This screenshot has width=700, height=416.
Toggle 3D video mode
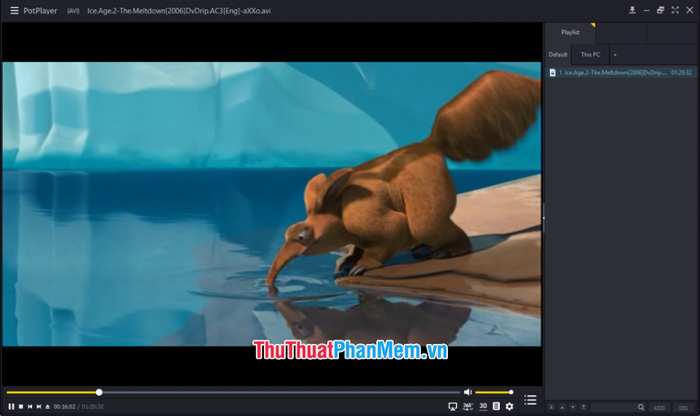coord(483,406)
